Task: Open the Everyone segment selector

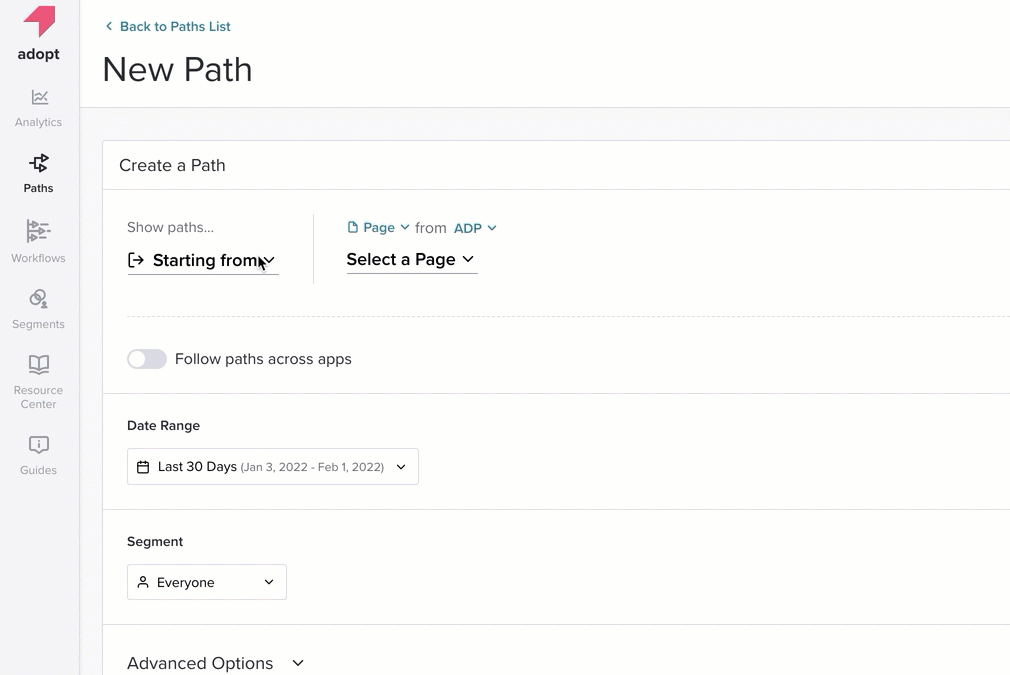Action: (x=207, y=581)
